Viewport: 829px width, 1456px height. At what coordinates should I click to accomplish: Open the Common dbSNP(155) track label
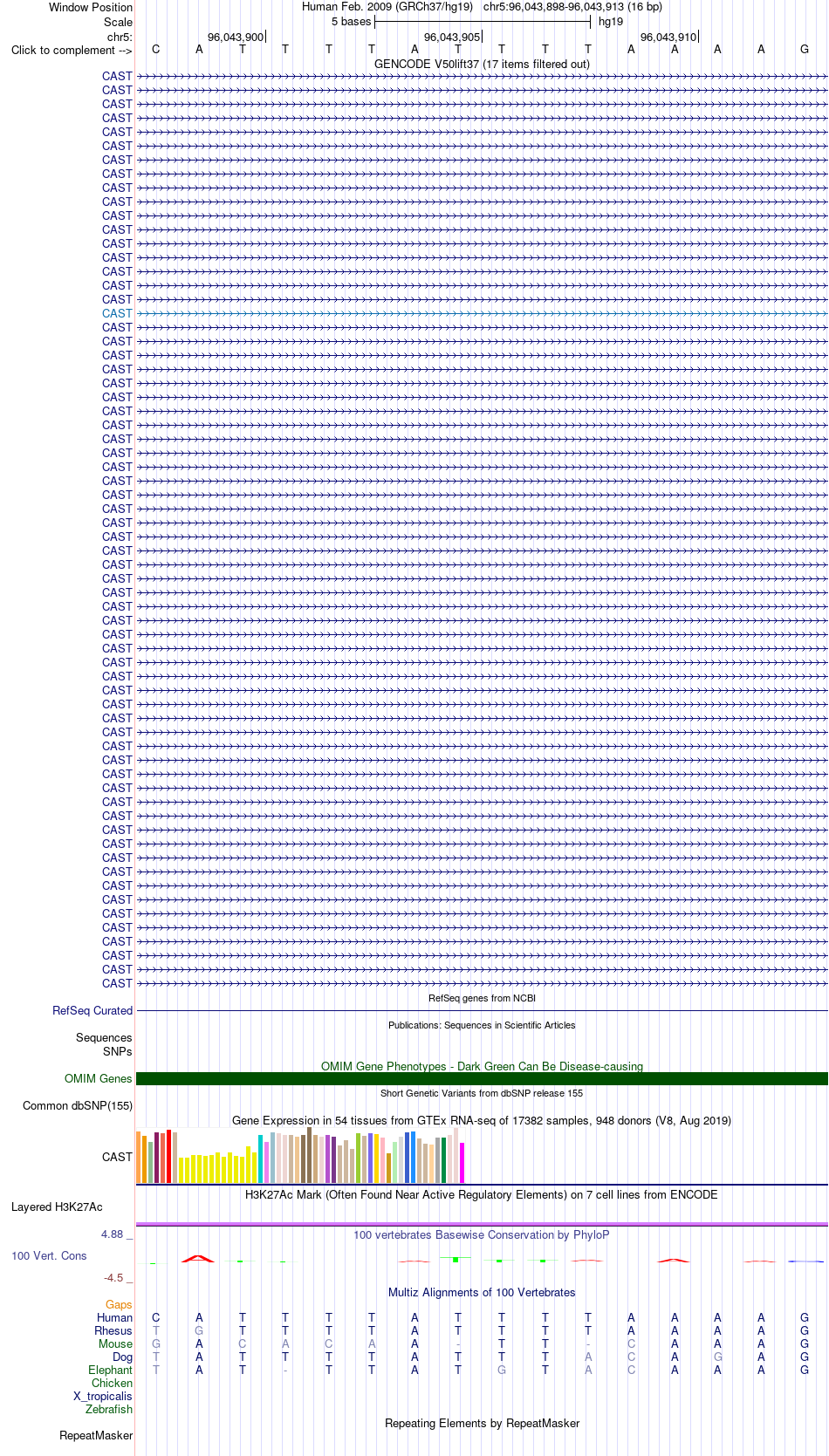coord(78,1105)
